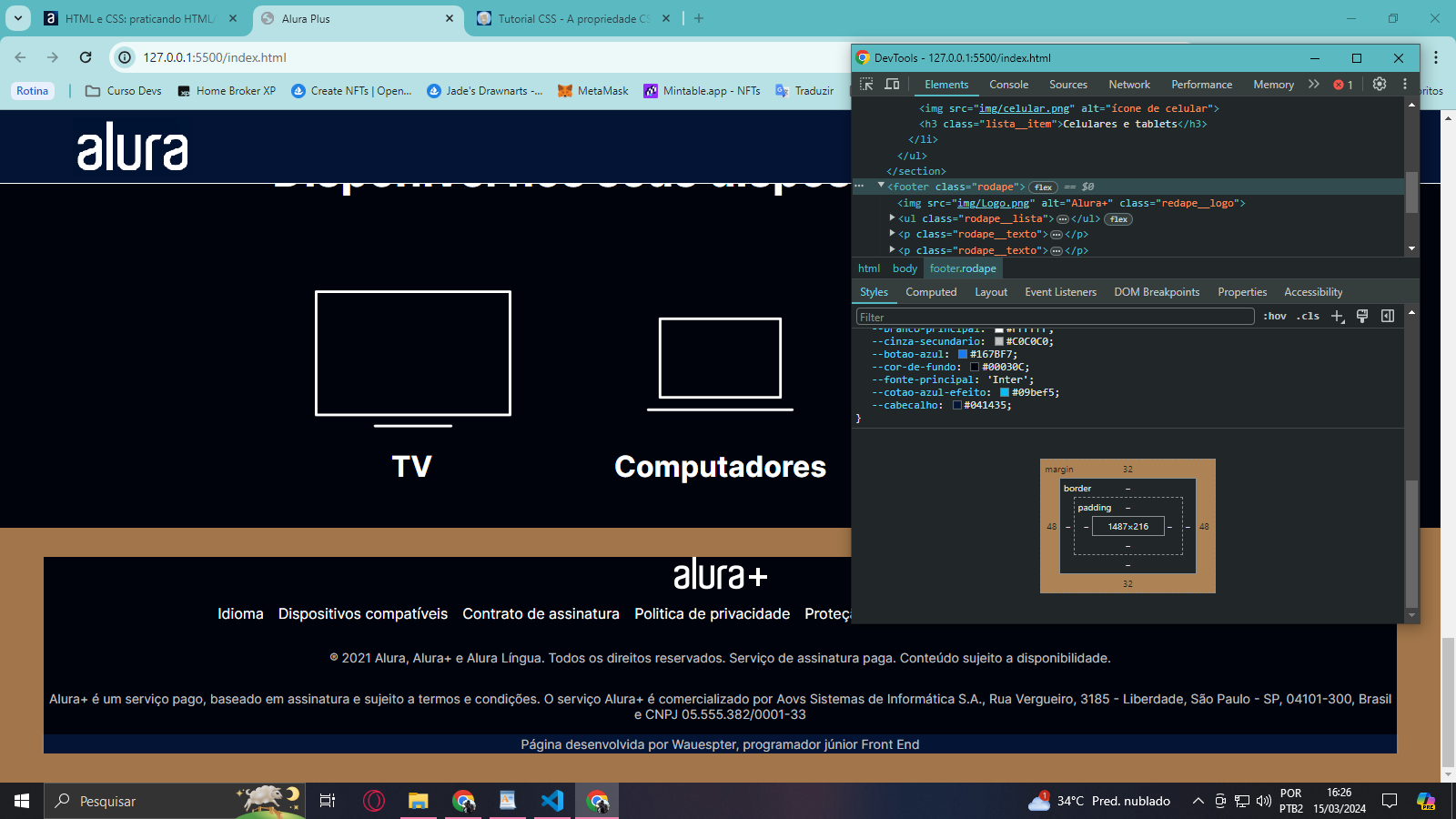
Task: Go back in Chrome browser
Action: pyautogui.click(x=20, y=57)
